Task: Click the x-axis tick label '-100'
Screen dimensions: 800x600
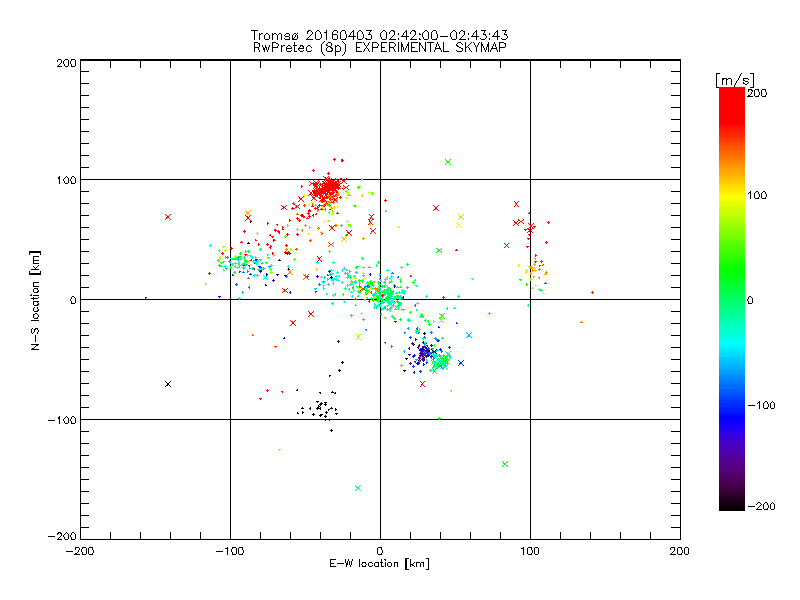Action: tap(230, 552)
